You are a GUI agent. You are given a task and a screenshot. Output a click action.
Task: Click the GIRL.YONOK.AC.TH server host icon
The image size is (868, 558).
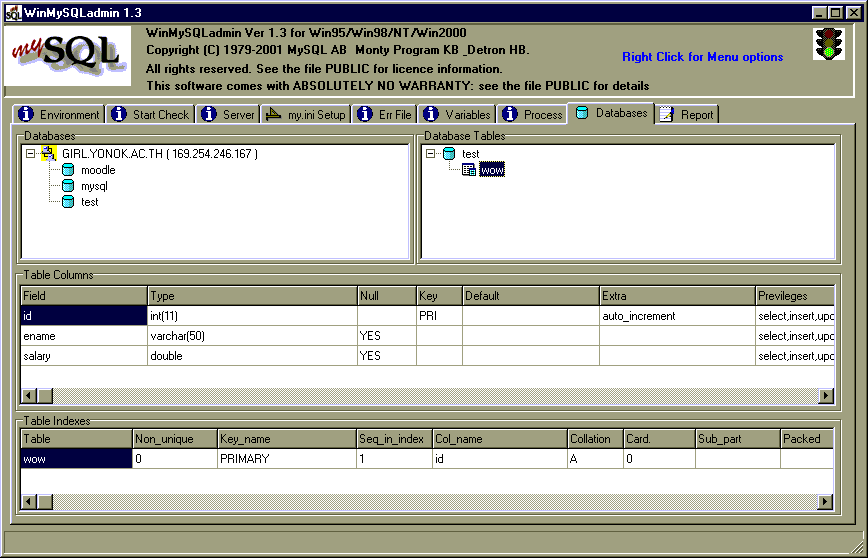49,154
